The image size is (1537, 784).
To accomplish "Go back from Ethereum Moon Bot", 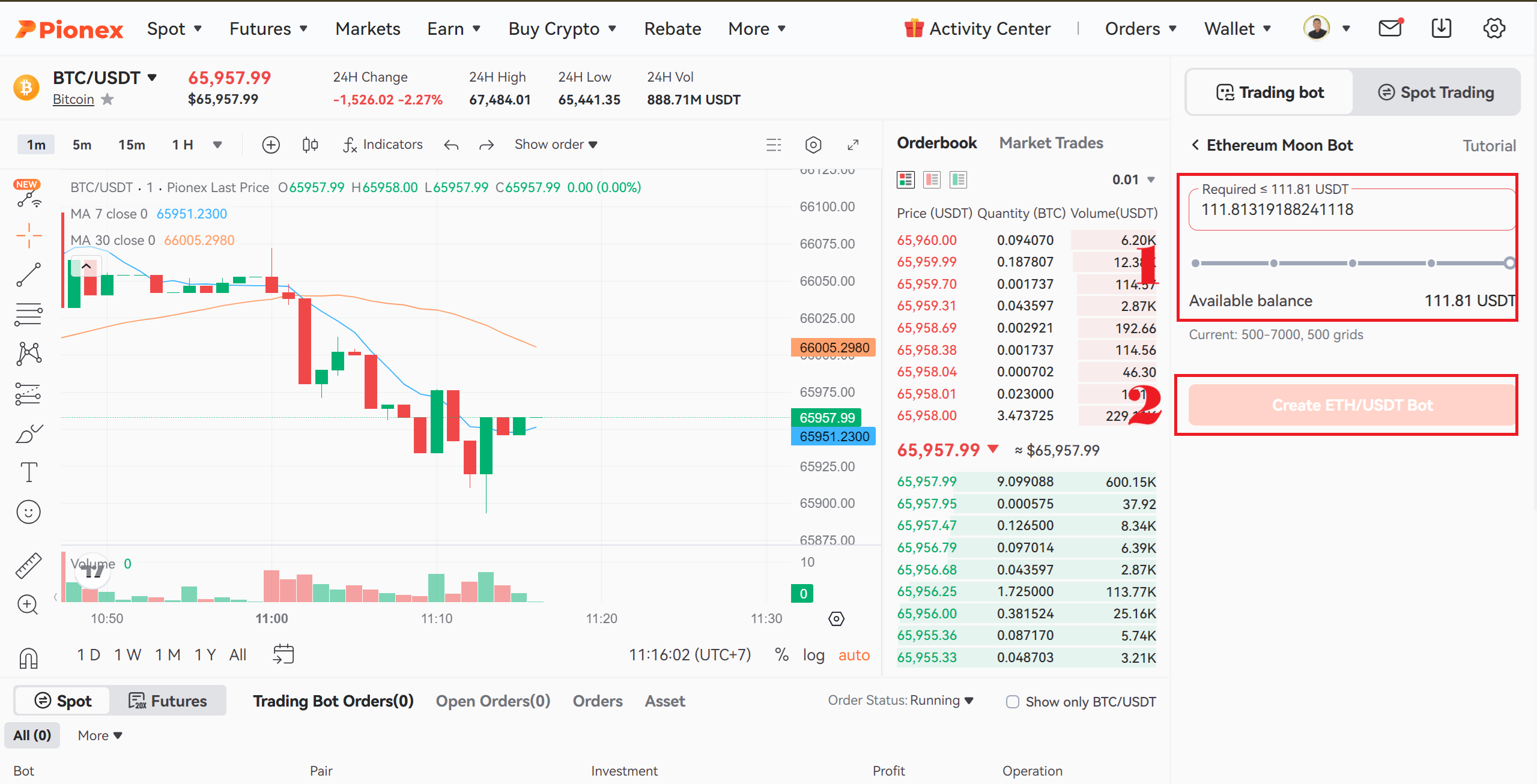I will [x=1195, y=145].
